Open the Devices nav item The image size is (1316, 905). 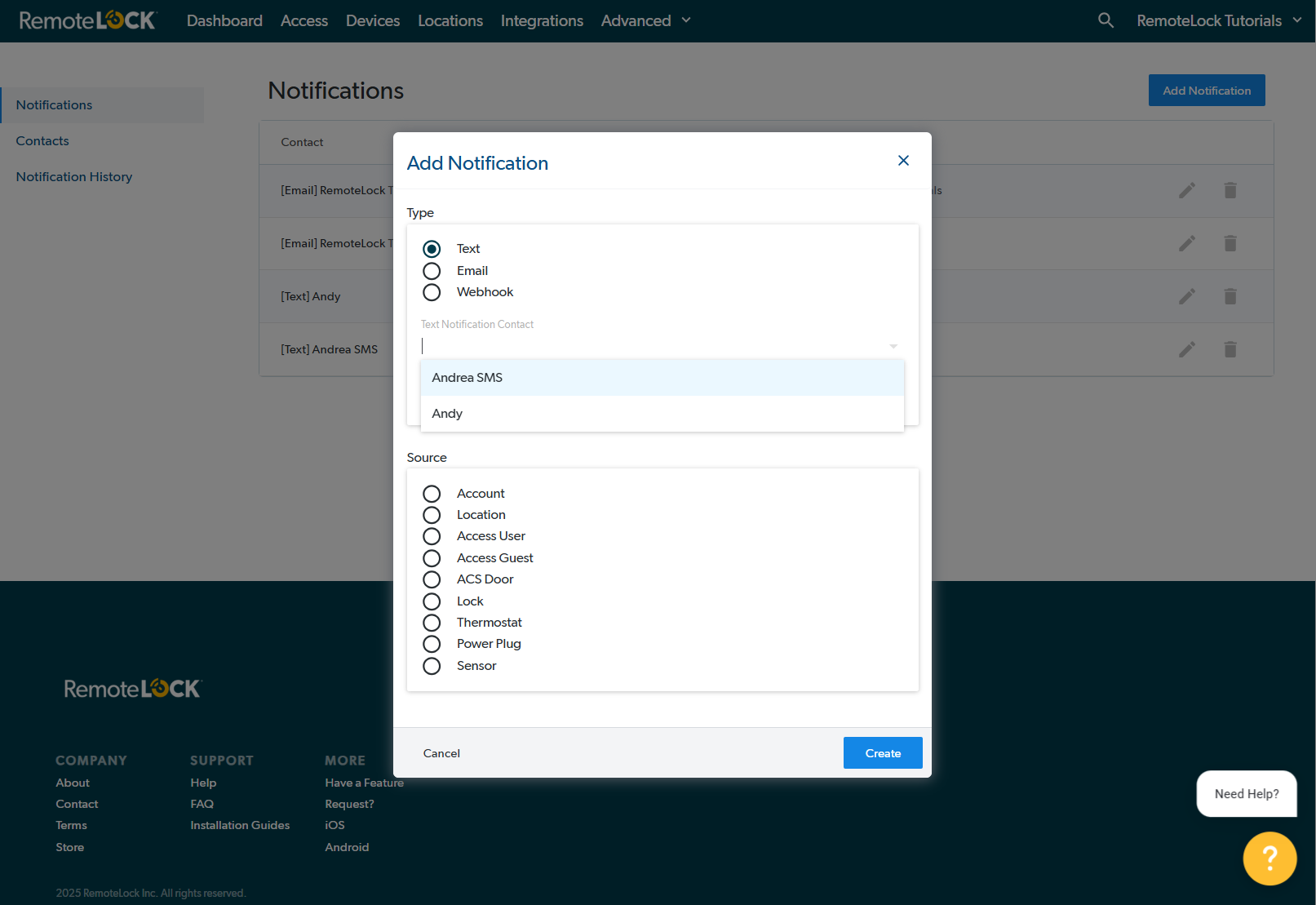(x=373, y=20)
